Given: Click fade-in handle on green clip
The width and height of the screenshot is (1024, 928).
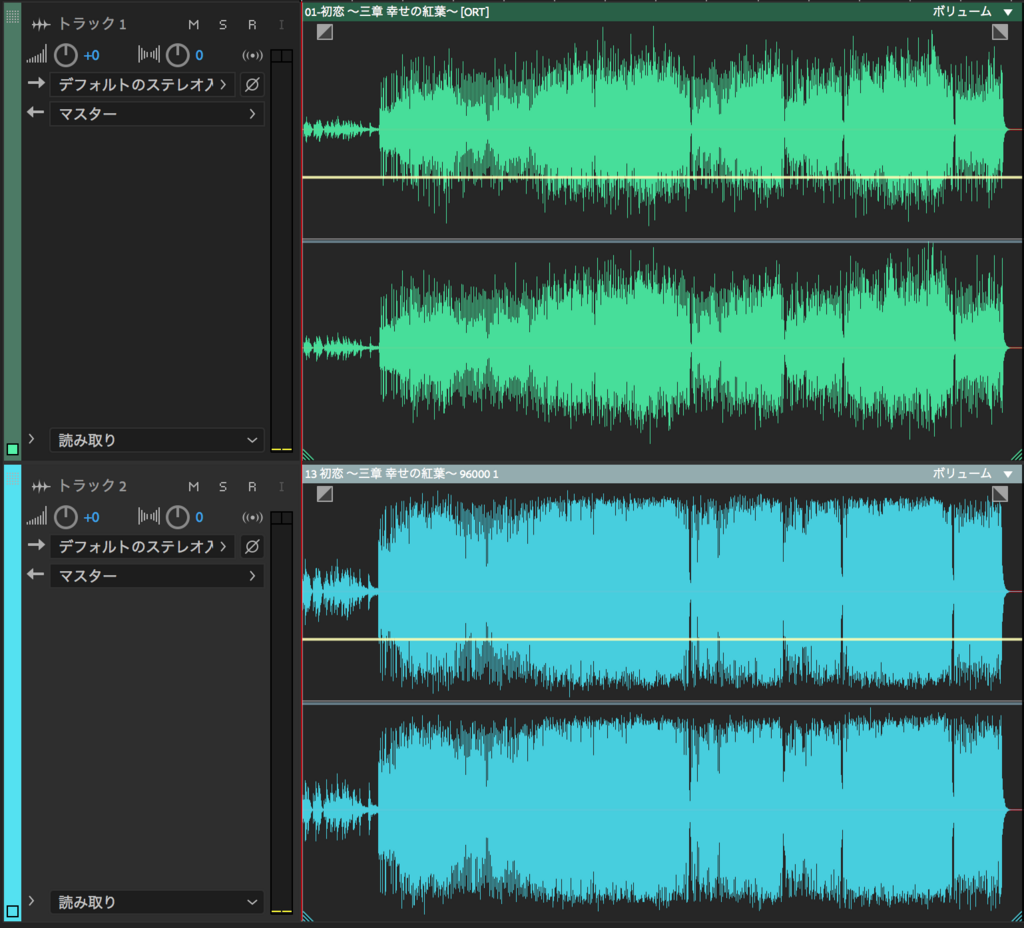Looking at the screenshot, I should (x=325, y=32).
